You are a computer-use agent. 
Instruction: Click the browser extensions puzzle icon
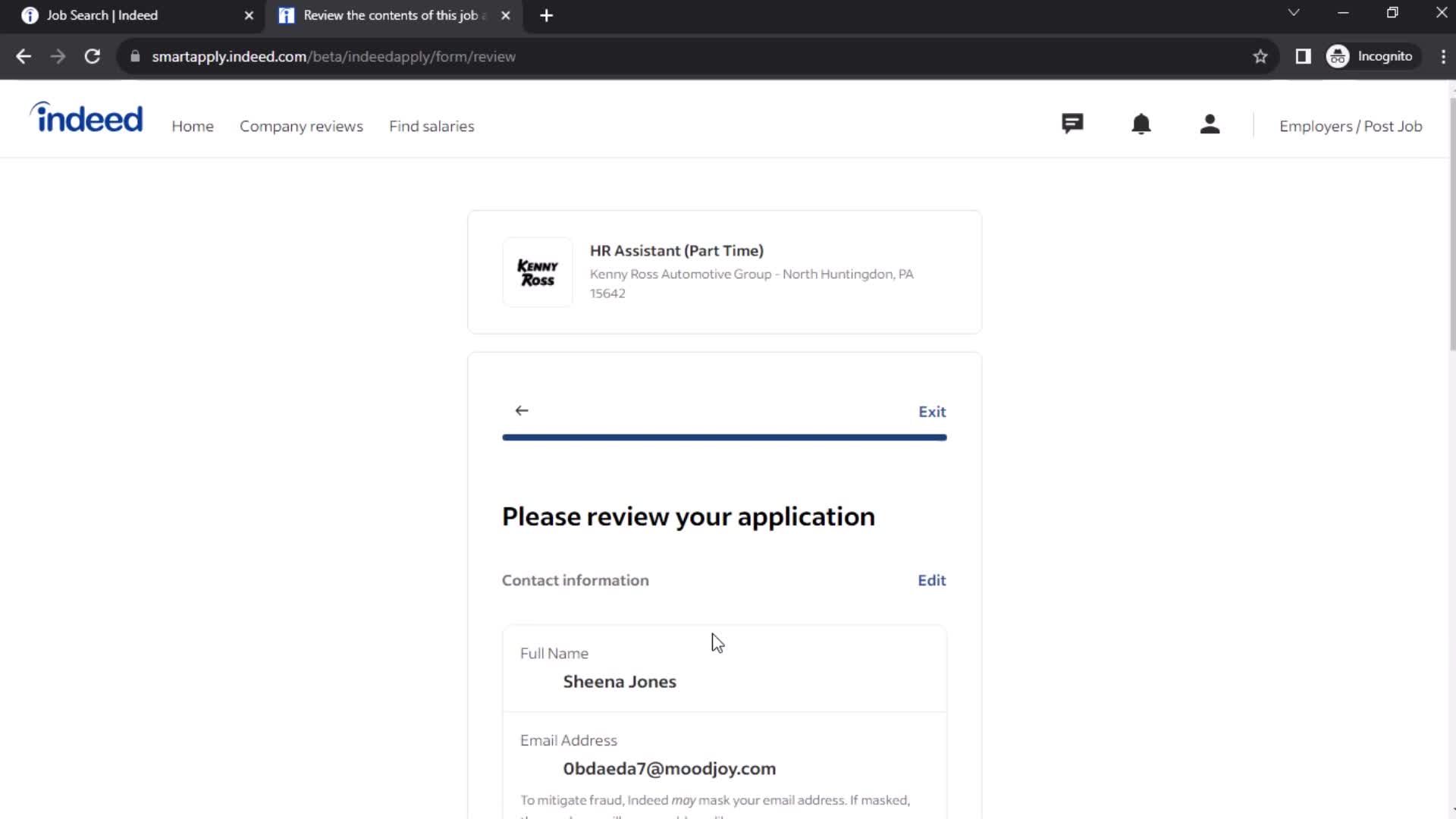1303,56
